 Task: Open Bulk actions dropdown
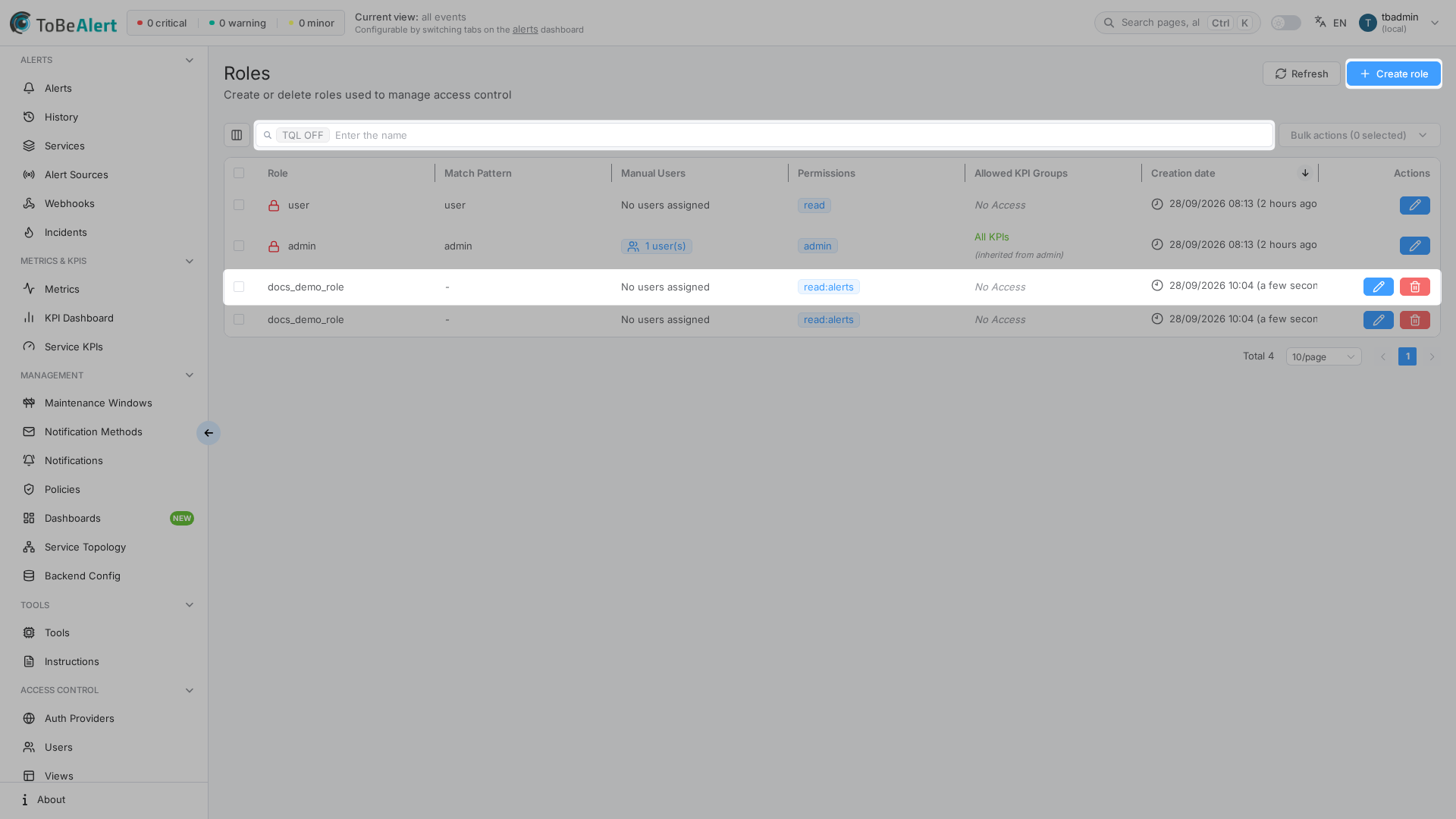1359,135
